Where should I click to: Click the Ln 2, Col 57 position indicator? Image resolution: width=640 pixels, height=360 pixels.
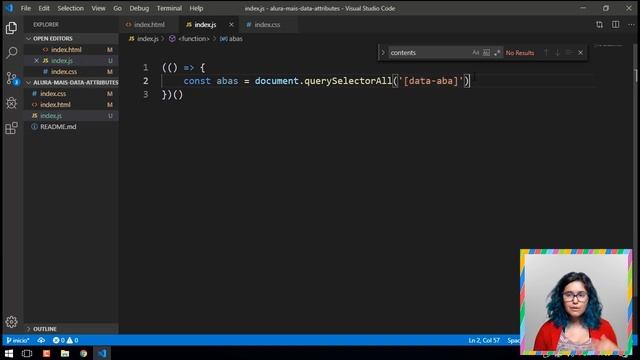coord(484,340)
